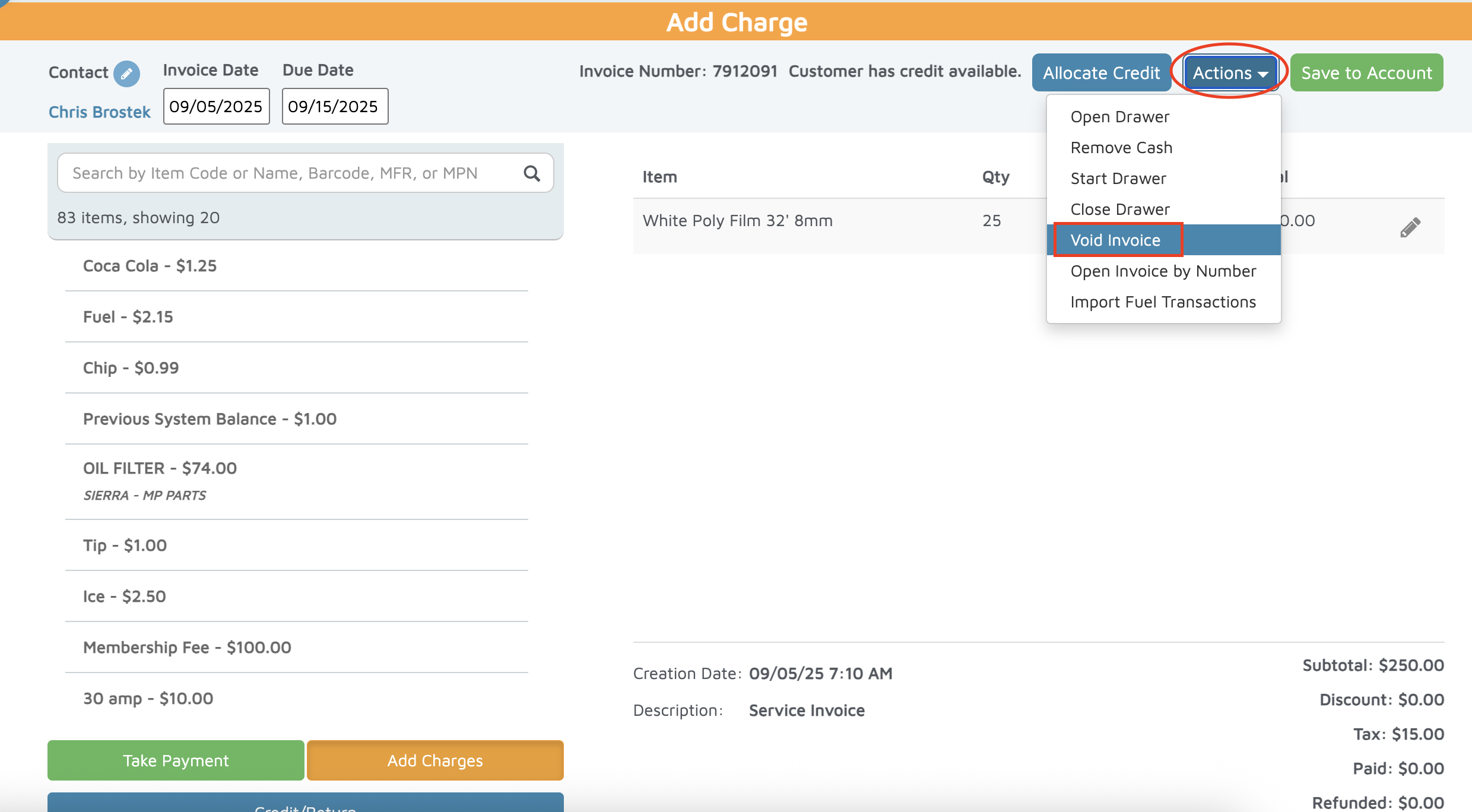Focus the item search box
This screenshot has height=812, width=1472.
[x=291, y=173]
